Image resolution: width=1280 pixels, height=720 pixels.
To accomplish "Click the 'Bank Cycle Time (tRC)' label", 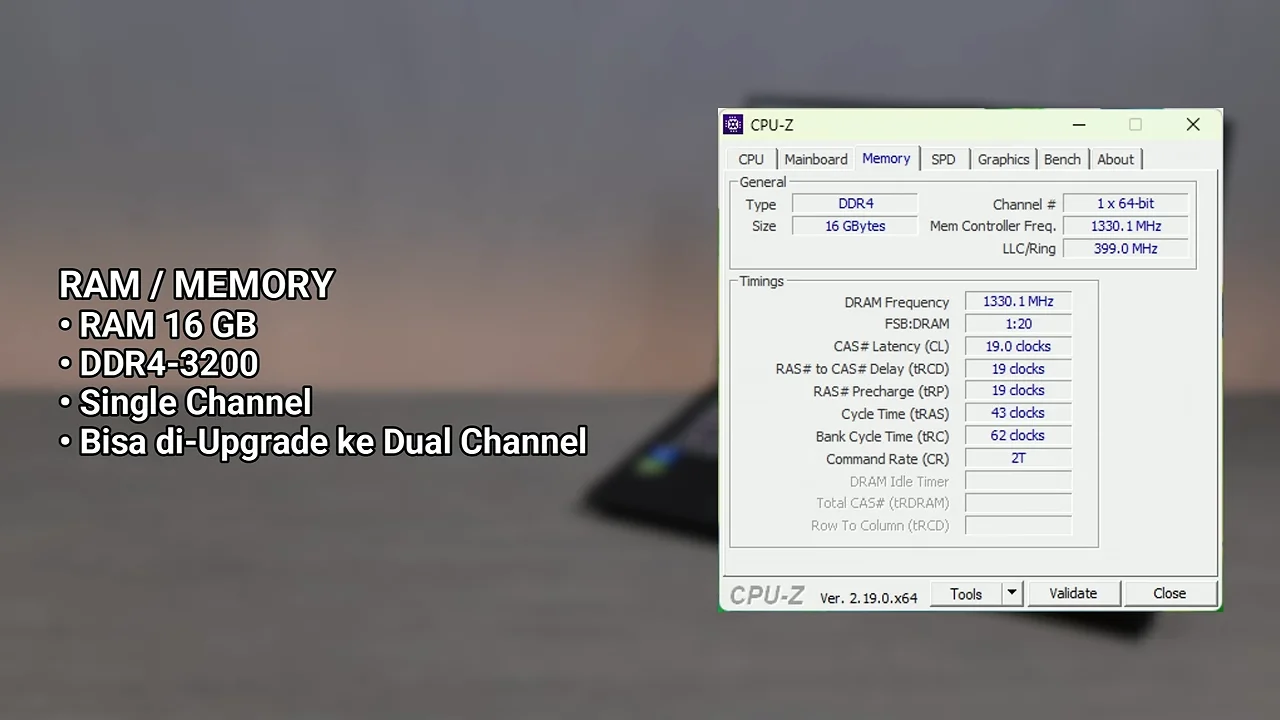I will (x=882, y=436).
